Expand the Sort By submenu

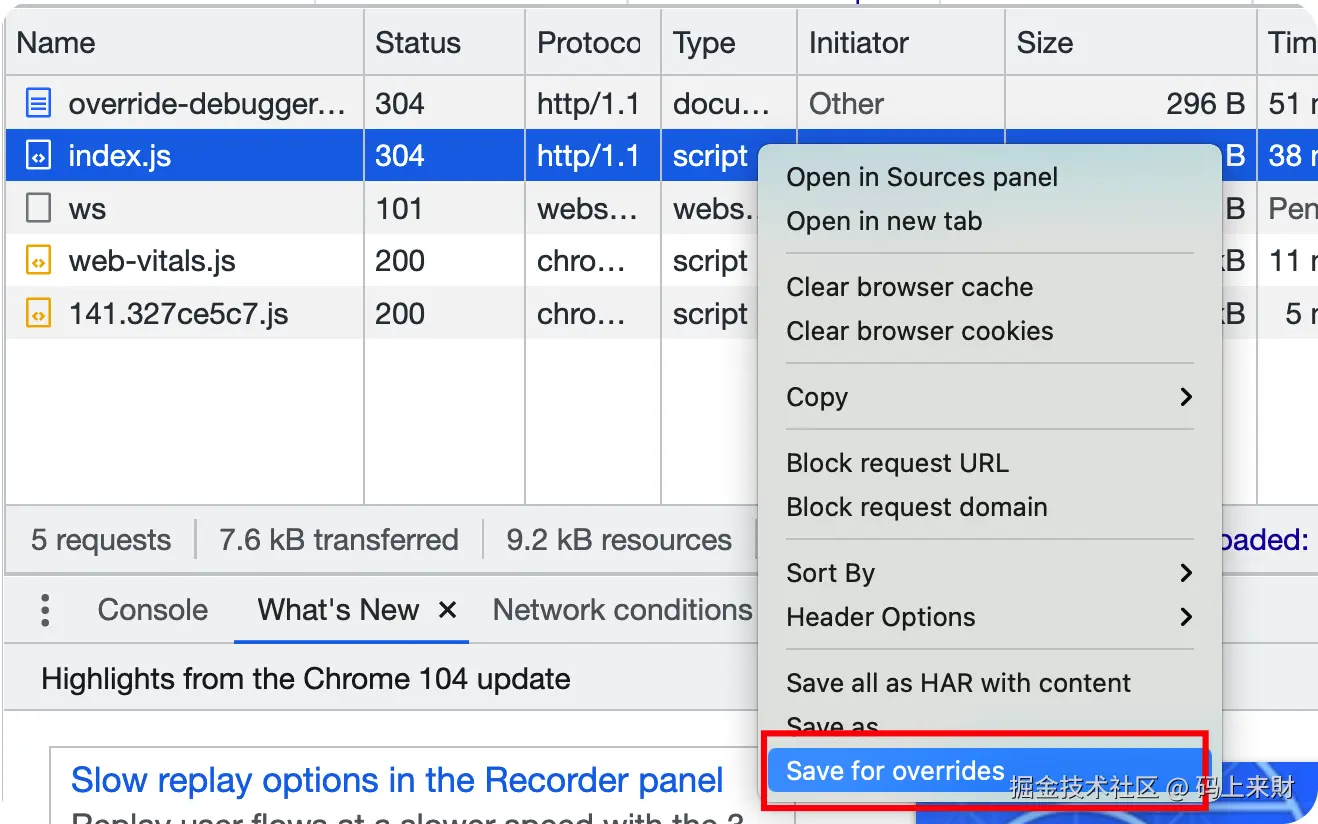(x=1186, y=573)
